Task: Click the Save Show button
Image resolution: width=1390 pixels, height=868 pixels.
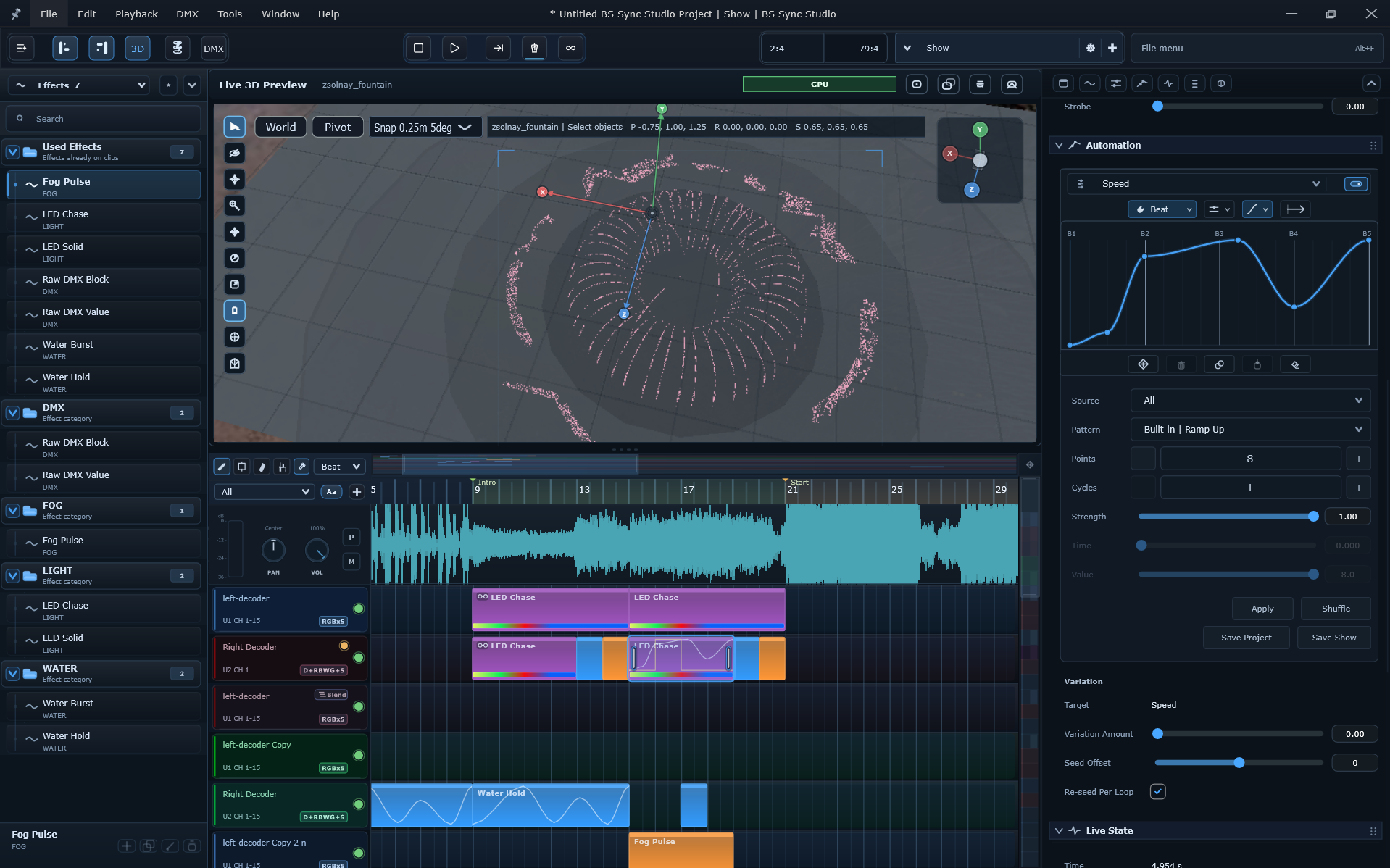Action: 1333,638
